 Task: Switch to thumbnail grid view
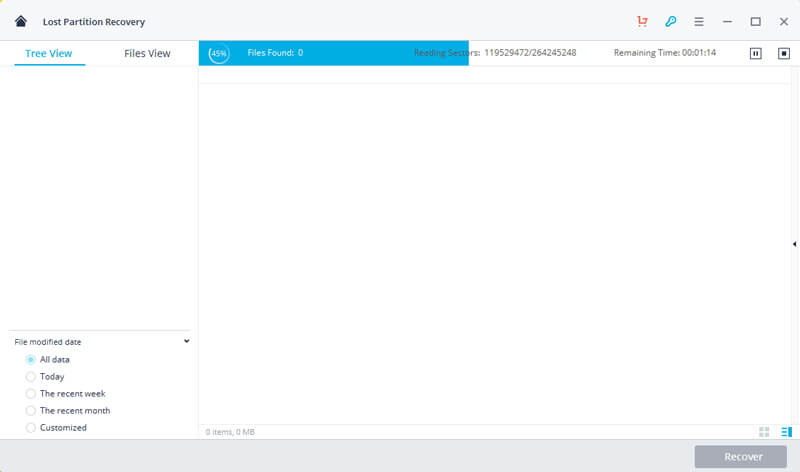coord(764,432)
